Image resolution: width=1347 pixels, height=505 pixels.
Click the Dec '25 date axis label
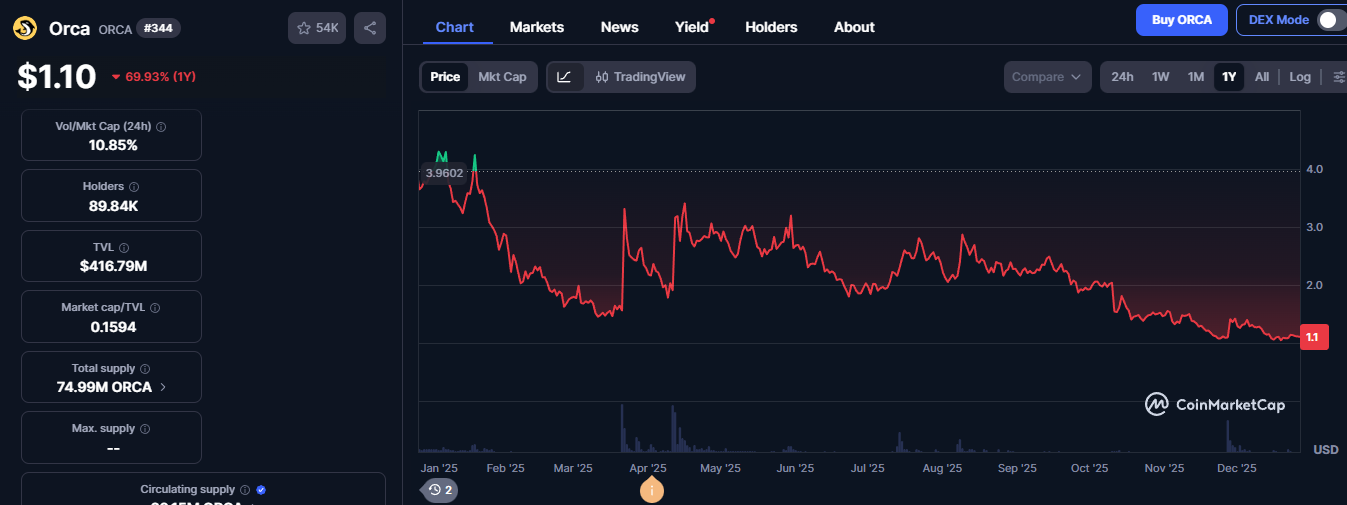[x=1237, y=468]
